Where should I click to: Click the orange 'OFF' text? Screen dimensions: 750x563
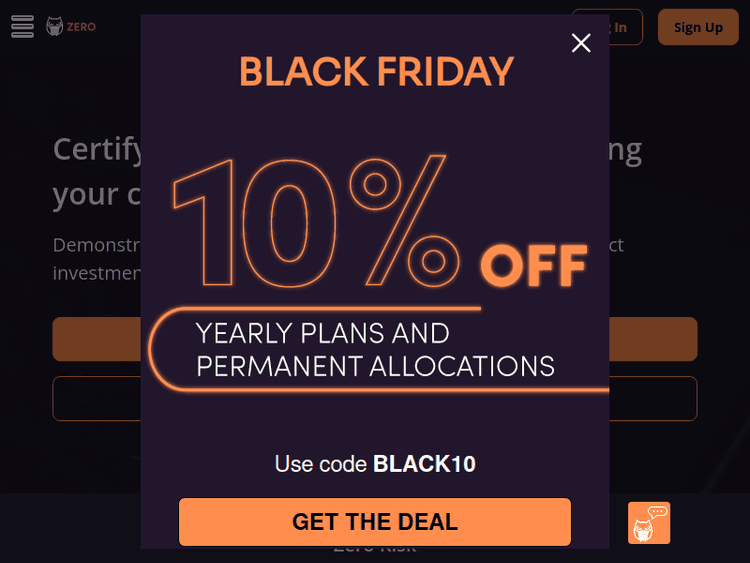coord(533,265)
